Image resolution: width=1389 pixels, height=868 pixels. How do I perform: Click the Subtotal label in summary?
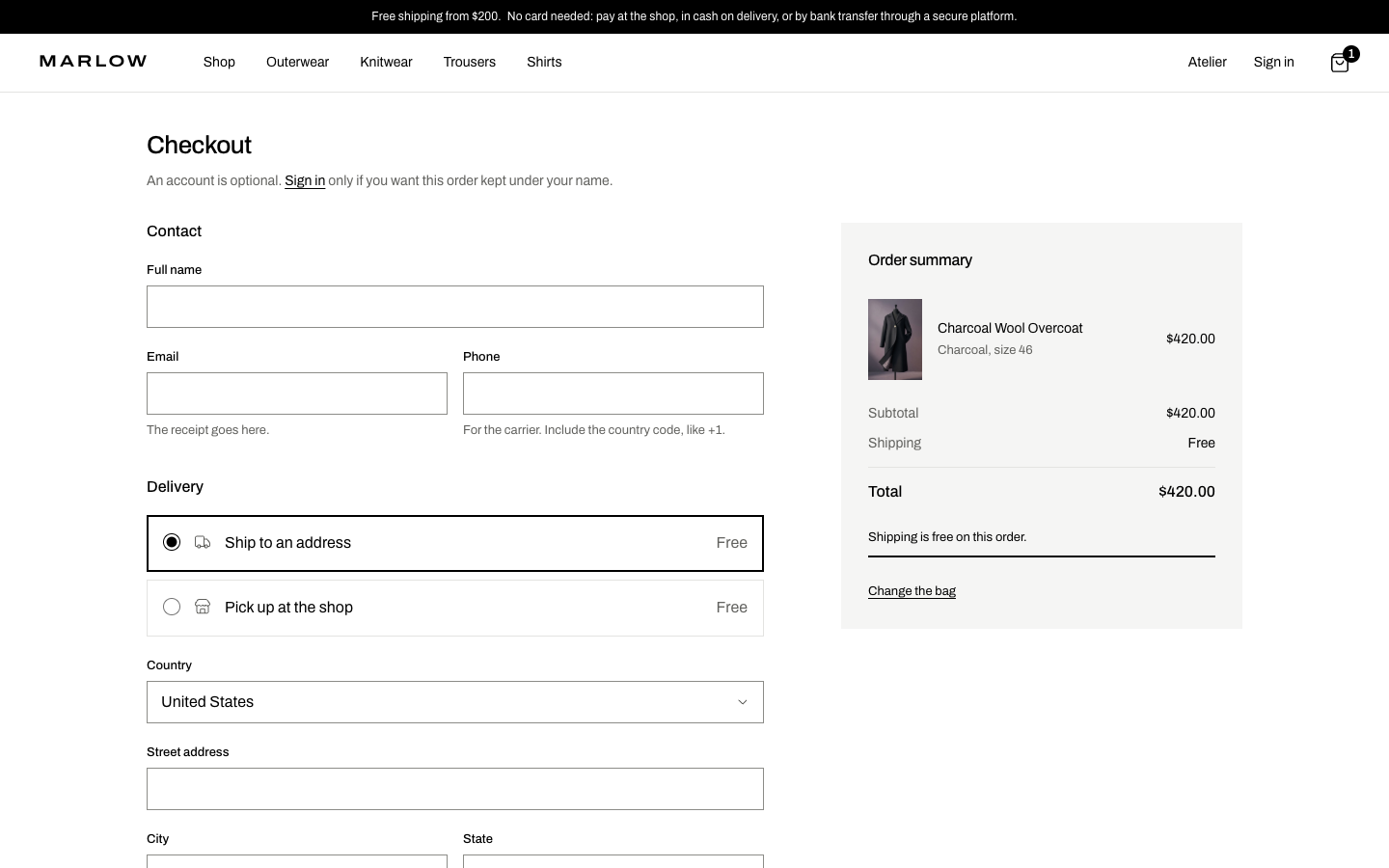point(893,413)
